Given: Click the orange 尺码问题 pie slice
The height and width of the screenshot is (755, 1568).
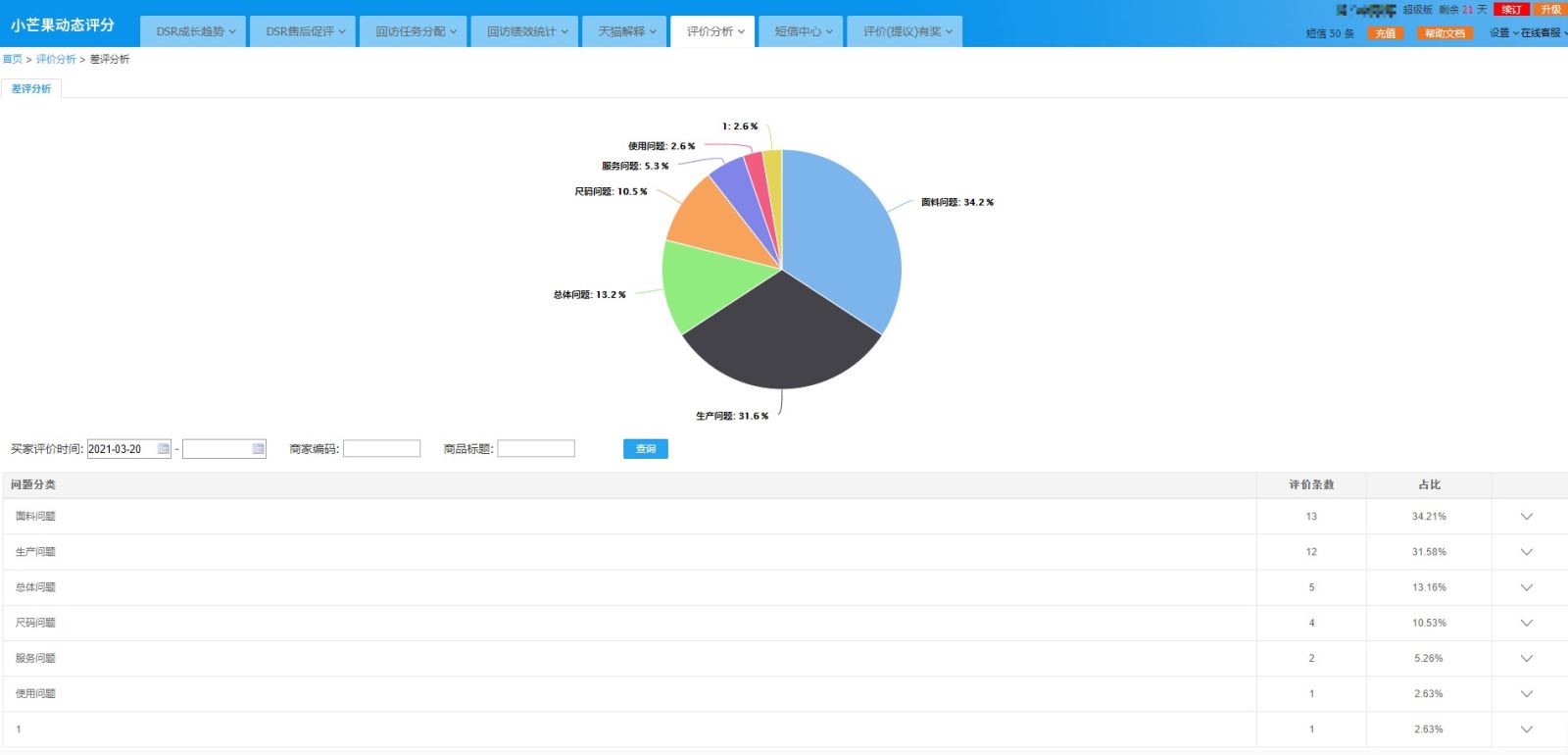Looking at the screenshot, I should pos(720,221).
